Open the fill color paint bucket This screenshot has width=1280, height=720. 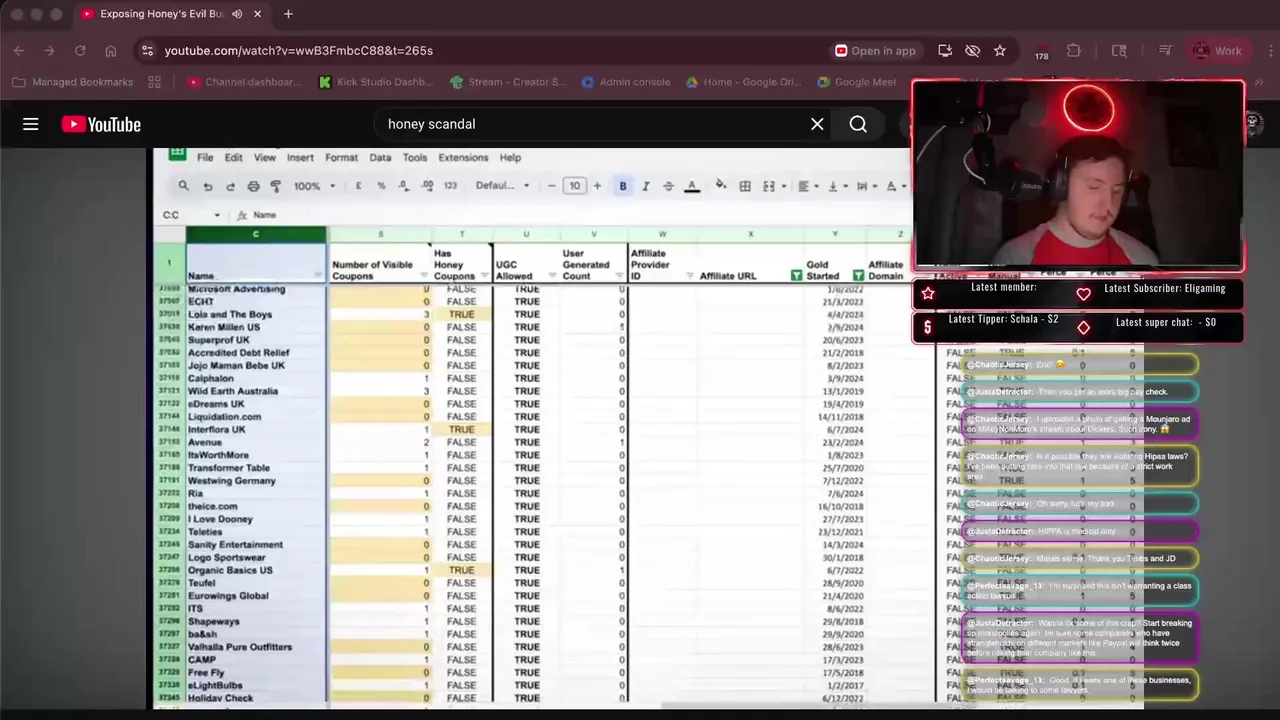coord(721,186)
